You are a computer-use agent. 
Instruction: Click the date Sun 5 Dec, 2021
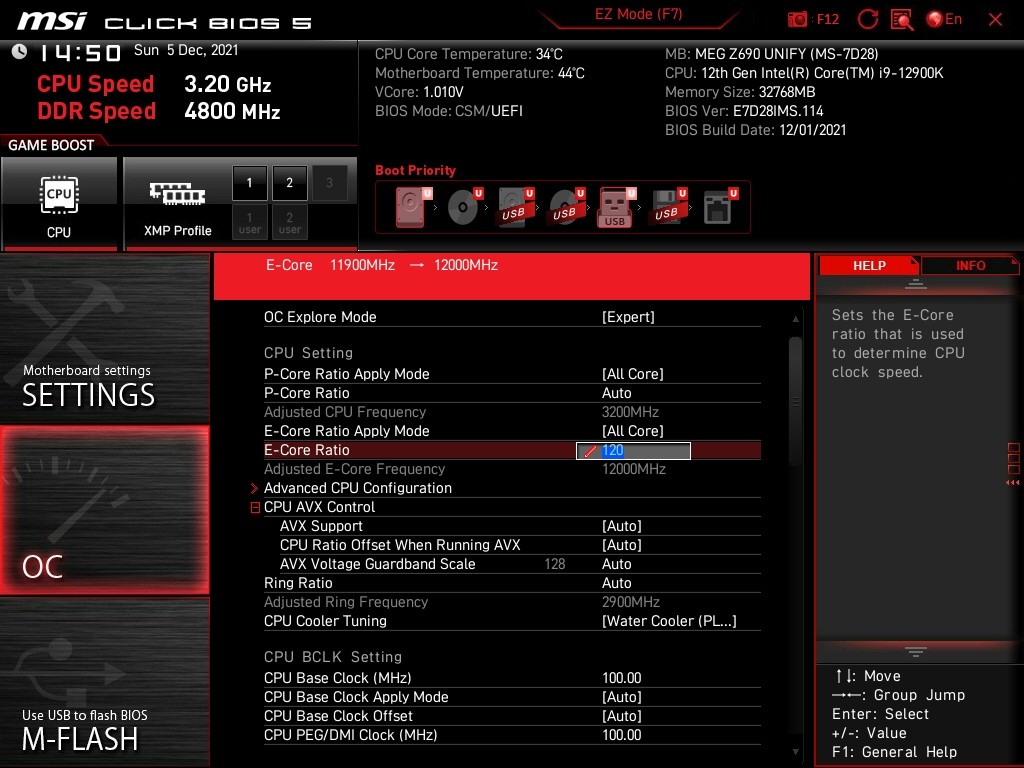pyautogui.click(x=186, y=50)
